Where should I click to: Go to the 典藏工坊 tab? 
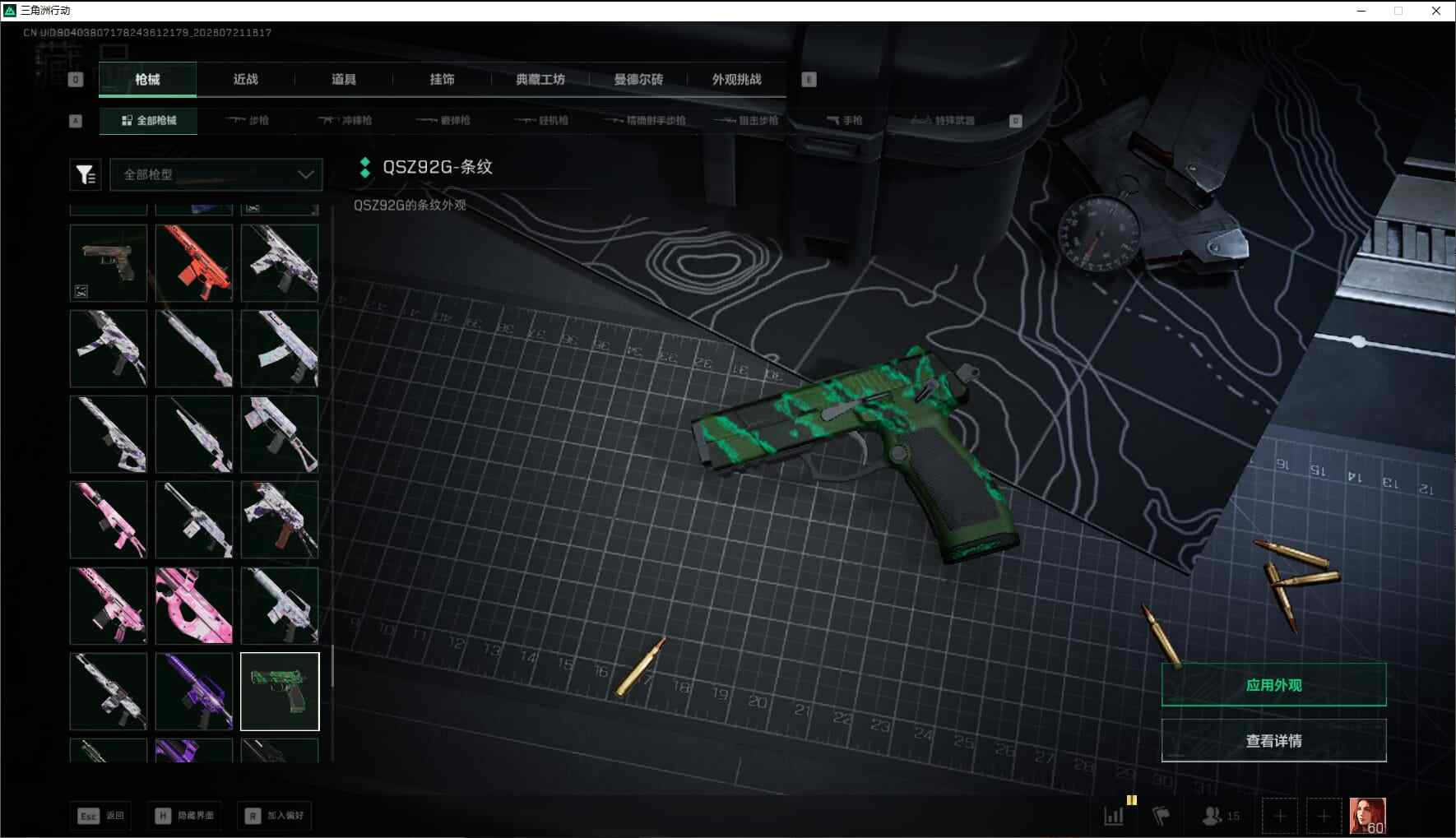coord(540,80)
